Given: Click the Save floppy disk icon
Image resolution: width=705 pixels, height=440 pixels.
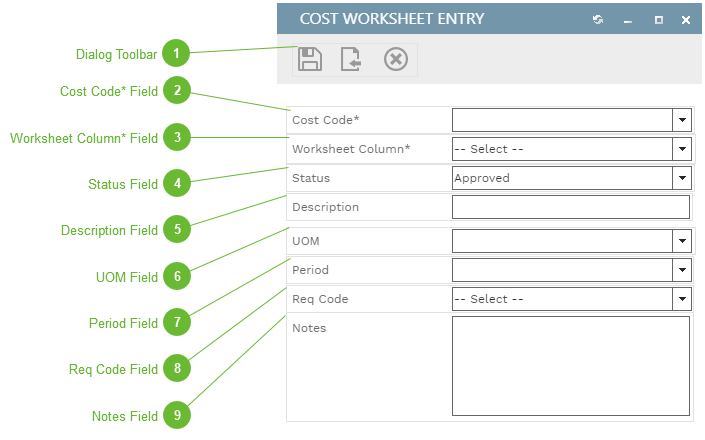Looking at the screenshot, I should (x=310, y=59).
